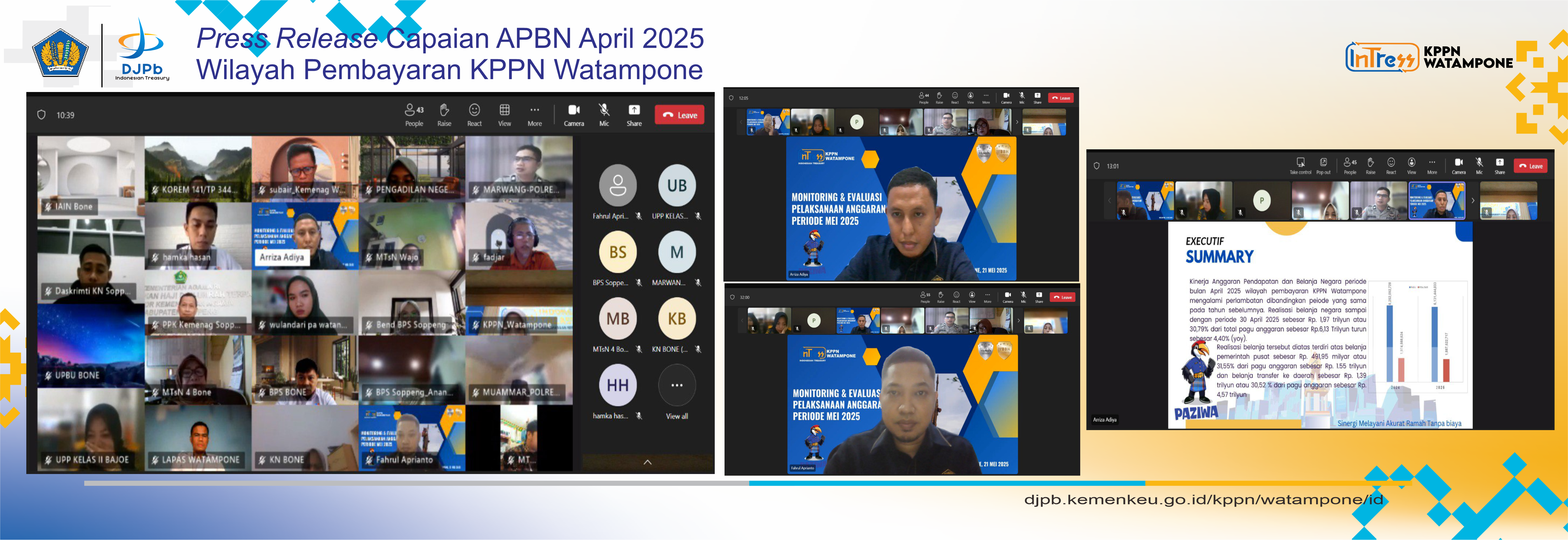Select the KB avatar for KN BONE
This screenshot has width=1568, height=540.
point(677,319)
